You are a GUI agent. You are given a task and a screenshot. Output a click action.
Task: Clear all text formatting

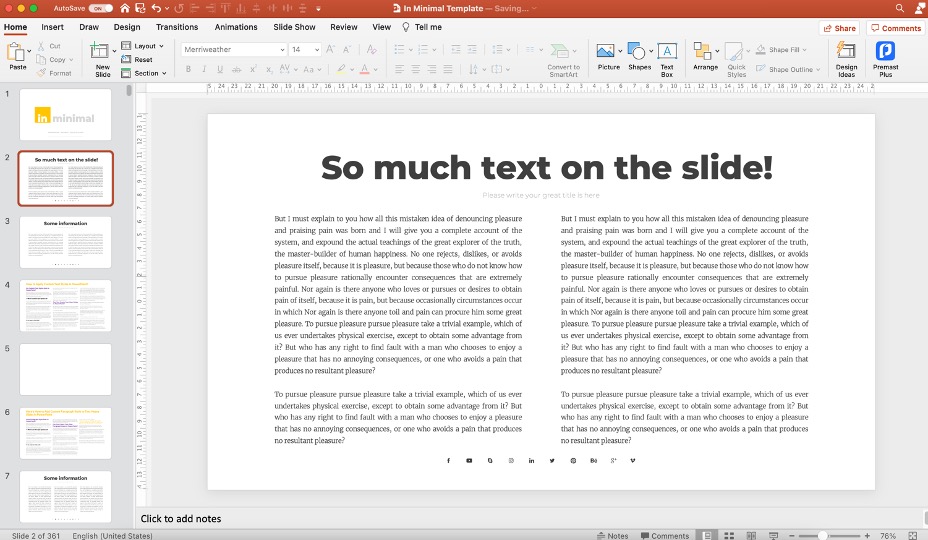click(372, 49)
